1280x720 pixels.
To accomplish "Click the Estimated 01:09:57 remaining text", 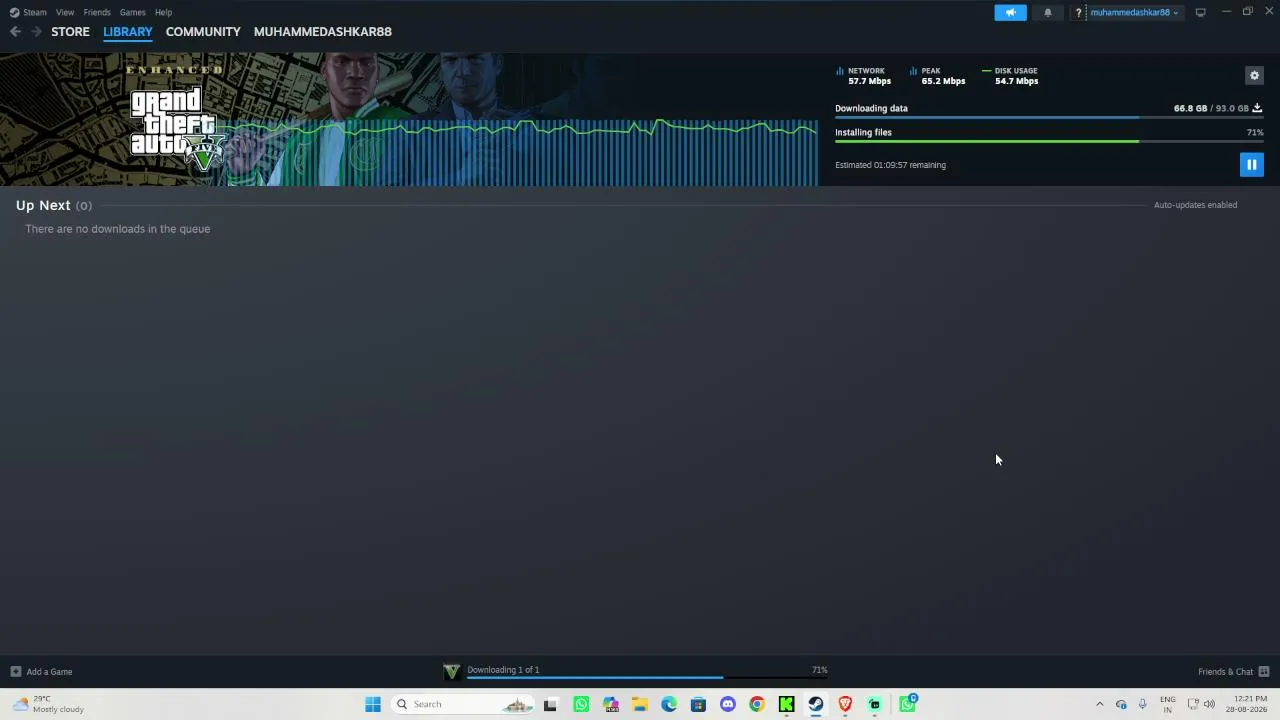I will [x=890, y=165].
